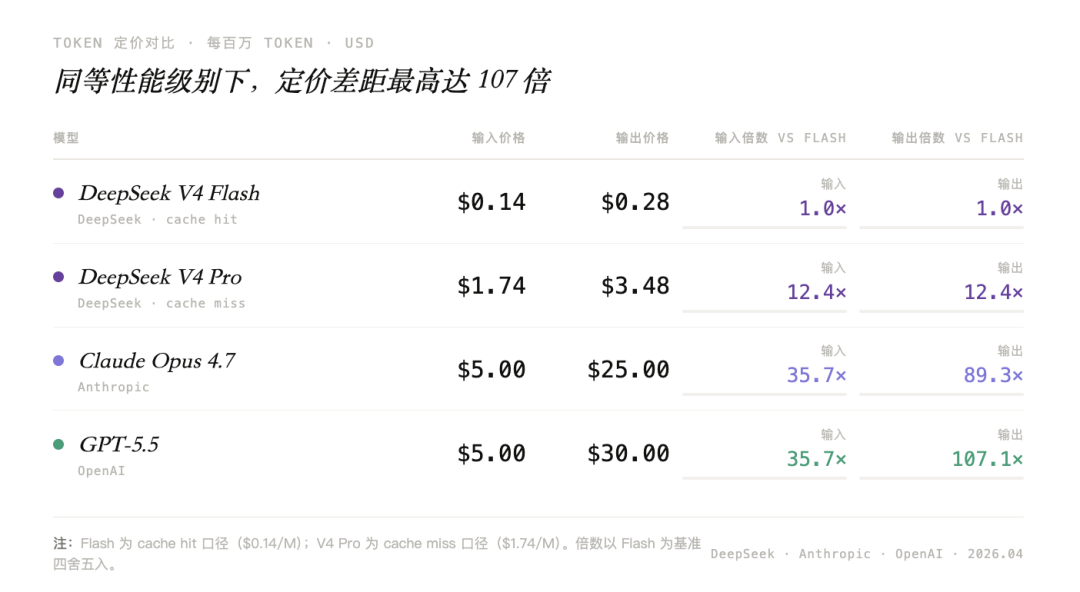Open the Claude Opus 4.7 row title
This screenshot has height=592, width=1080.
[x=157, y=361]
